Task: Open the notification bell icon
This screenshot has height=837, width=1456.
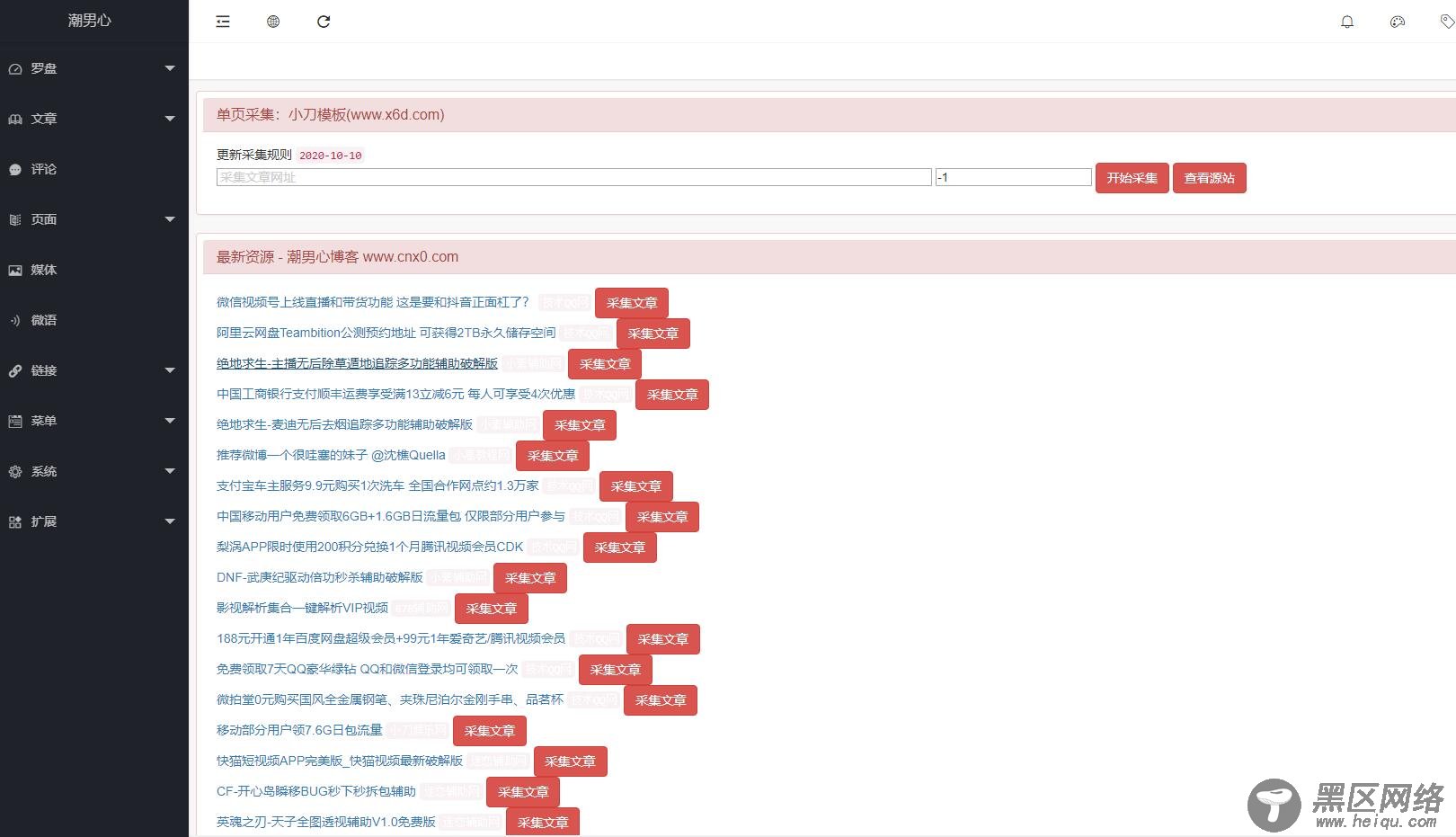Action: [x=1347, y=22]
